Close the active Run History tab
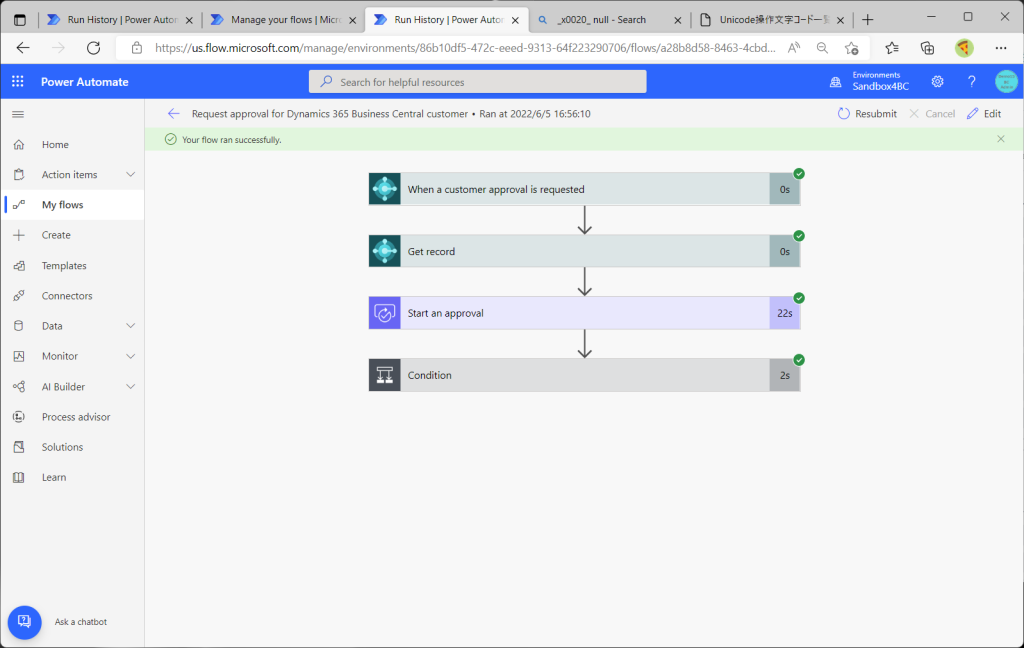Screen dimensions: 1024x648 point(515,20)
